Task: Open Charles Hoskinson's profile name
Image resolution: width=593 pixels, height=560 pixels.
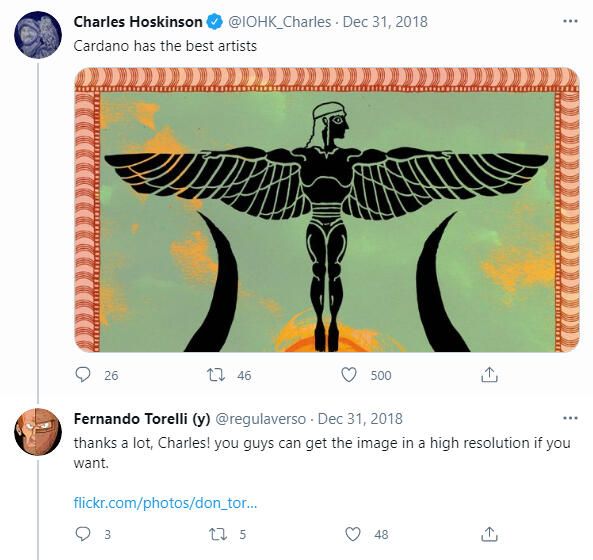Action: 138,22
